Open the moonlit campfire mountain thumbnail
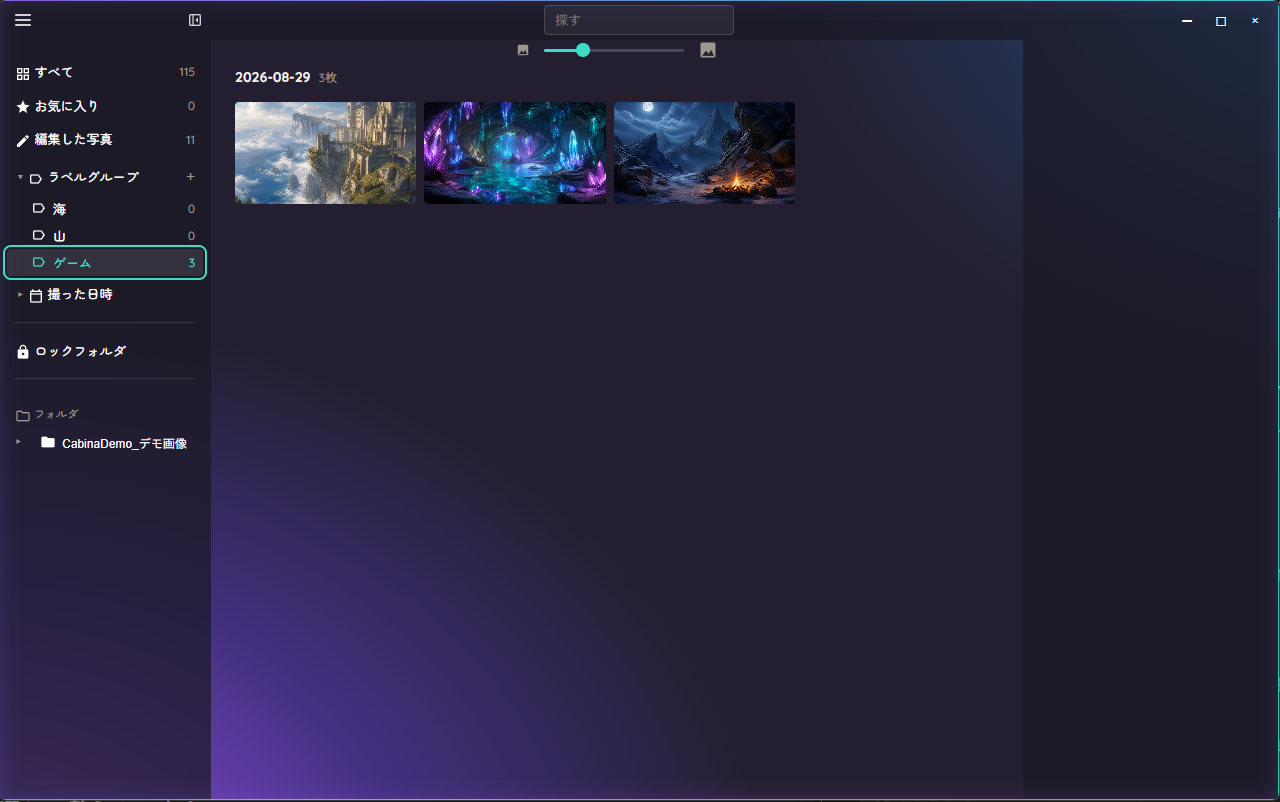The width and height of the screenshot is (1280, 802). 704,153
